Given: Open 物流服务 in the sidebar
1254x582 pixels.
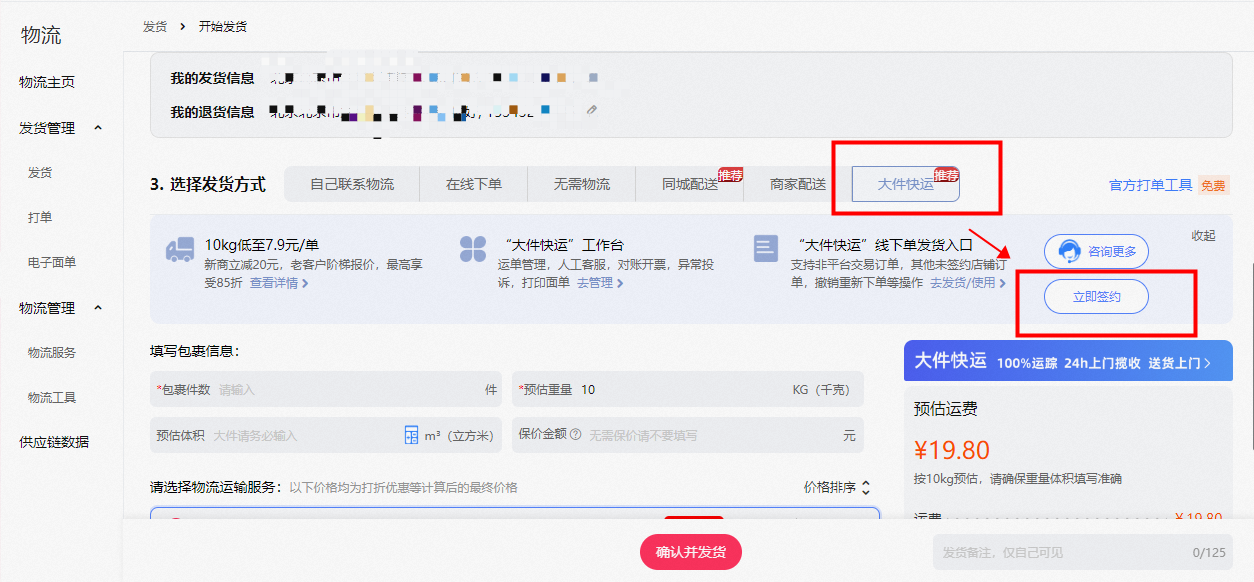Looking at the screenshot, I should (52, 353).
